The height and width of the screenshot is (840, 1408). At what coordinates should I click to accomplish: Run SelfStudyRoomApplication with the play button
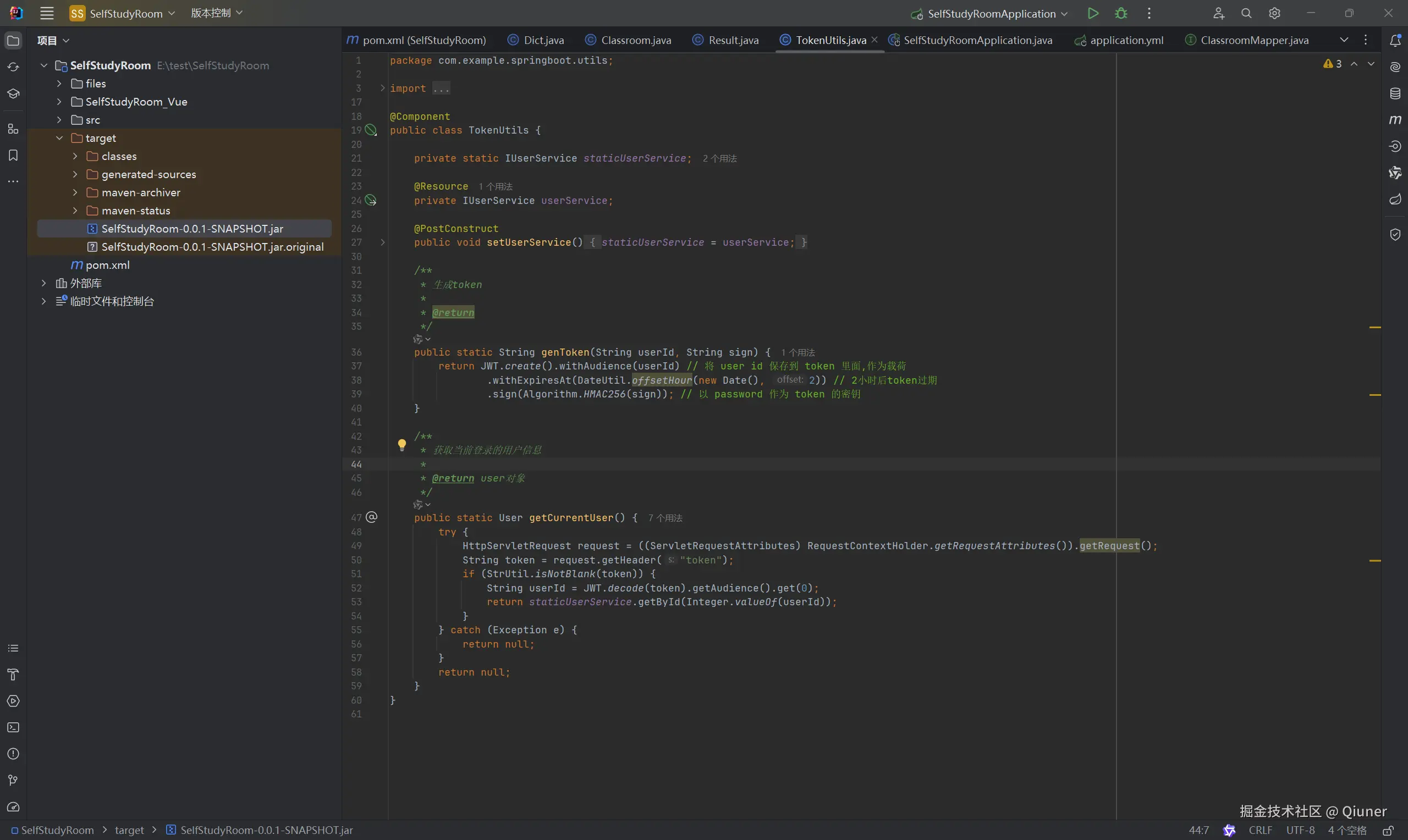pyautogui.click(x=1093, y=13)
